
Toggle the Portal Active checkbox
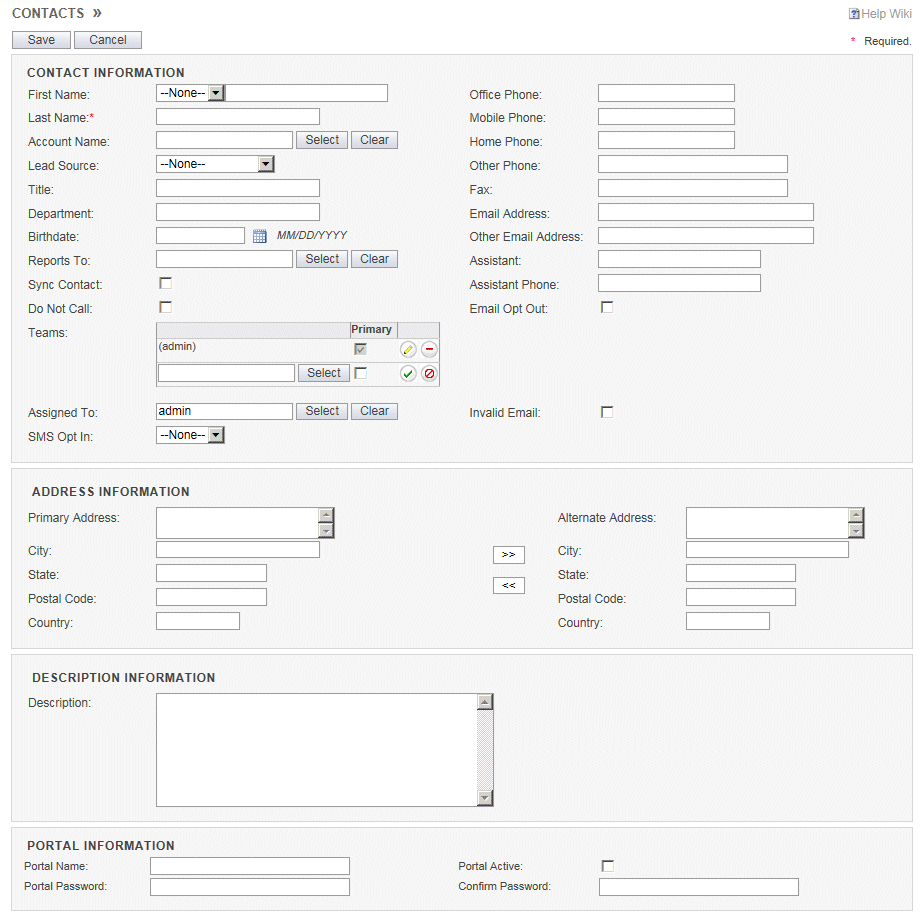[x=608, y=866]
